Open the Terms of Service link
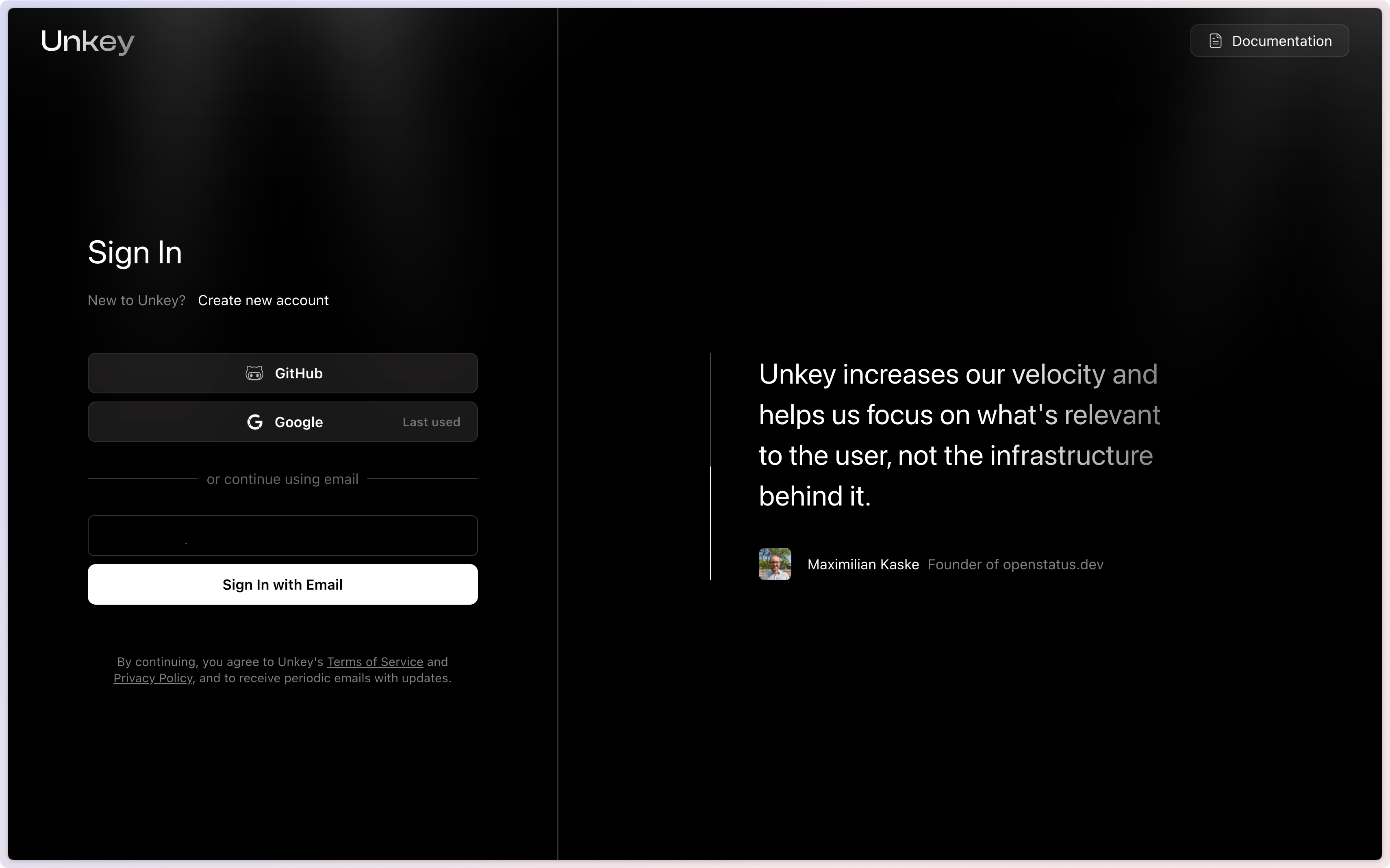The image size is (1390, 868). click(x=375, y=662)
